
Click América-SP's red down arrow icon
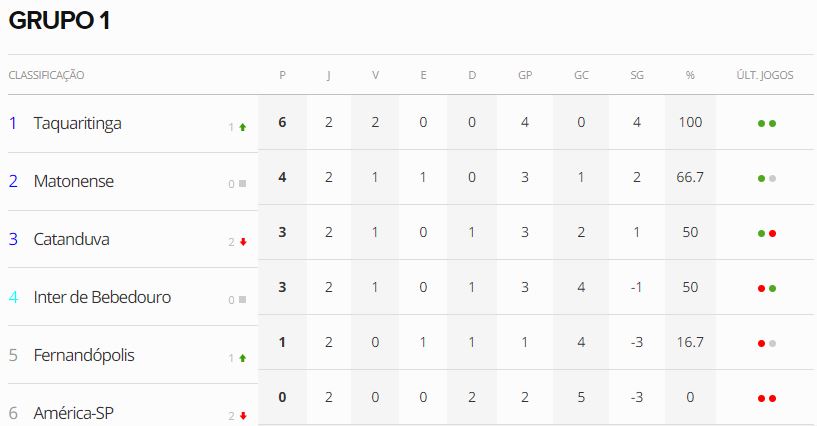pyautogui.click(x=242, y=415)
